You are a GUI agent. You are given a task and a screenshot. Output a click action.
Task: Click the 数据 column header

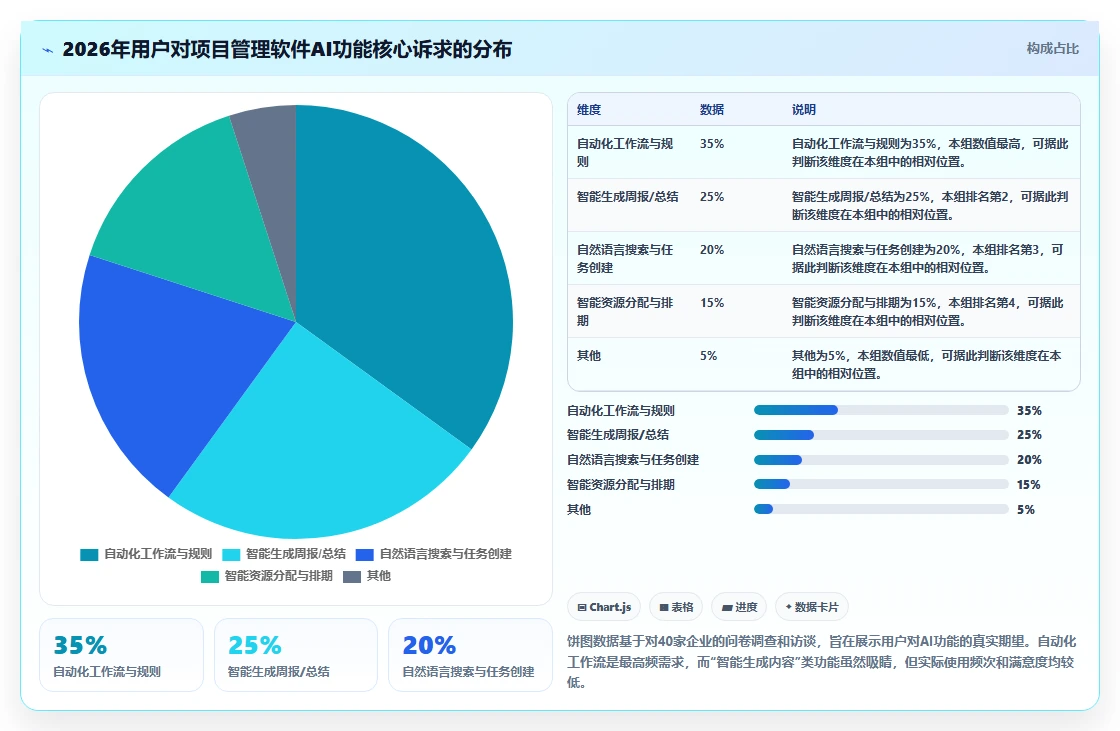click(711, 109)
